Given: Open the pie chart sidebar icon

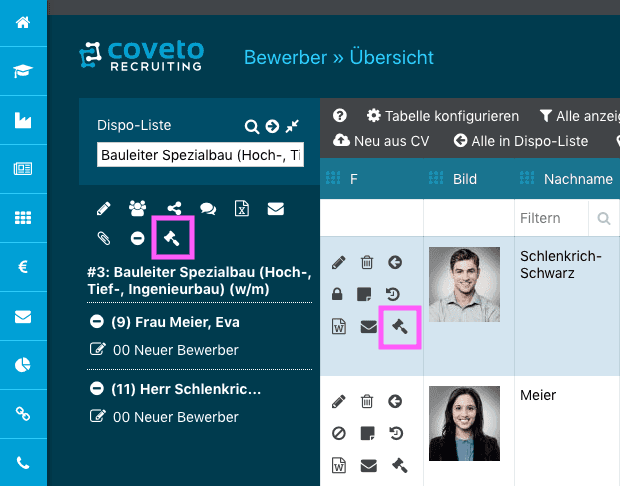Looking at the screenshot, I should tap(23, 365).
